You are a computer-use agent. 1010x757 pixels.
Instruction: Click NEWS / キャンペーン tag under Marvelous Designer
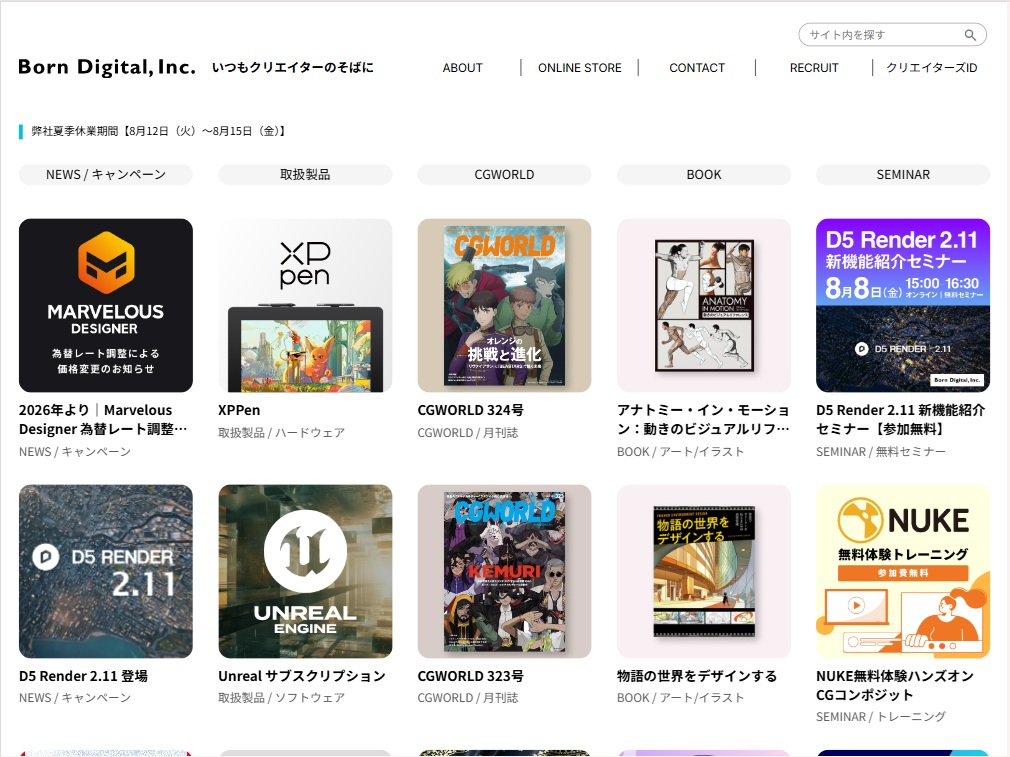coord(75,452)
